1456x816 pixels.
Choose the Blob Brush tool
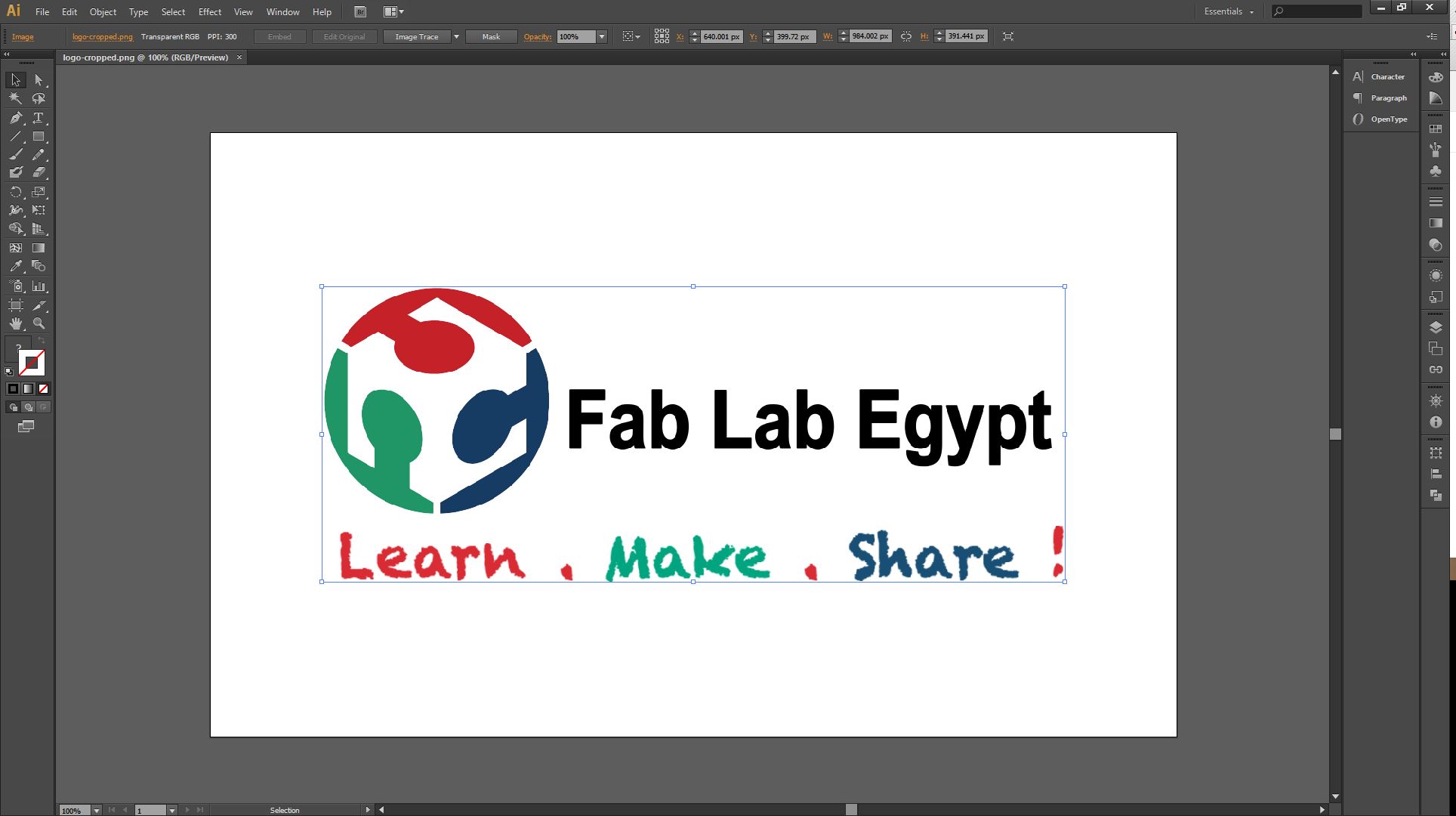pyautogui.click(x=15, y=172)
